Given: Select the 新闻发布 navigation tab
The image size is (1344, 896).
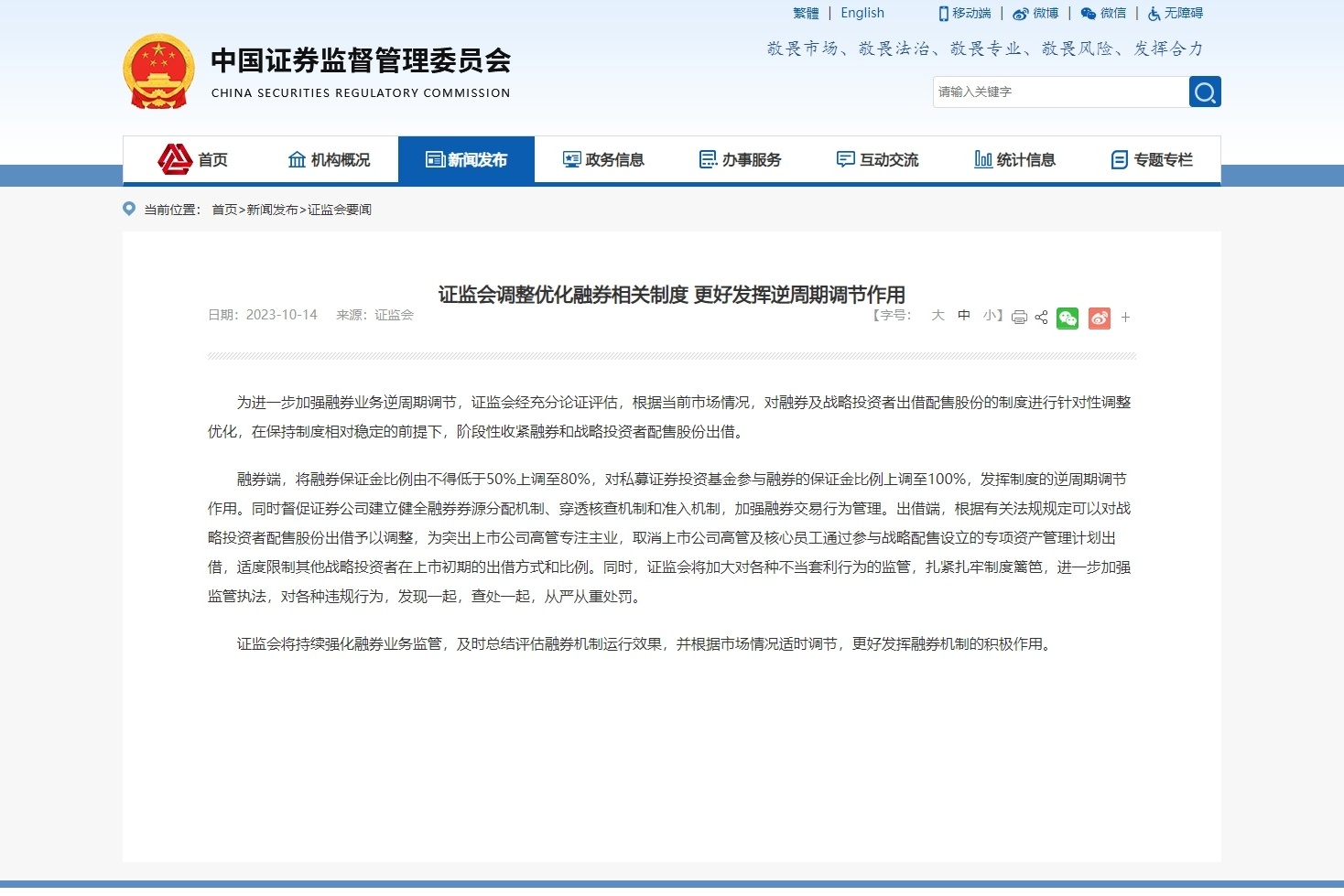Looking at the screenshot, I should click(466, 160).
